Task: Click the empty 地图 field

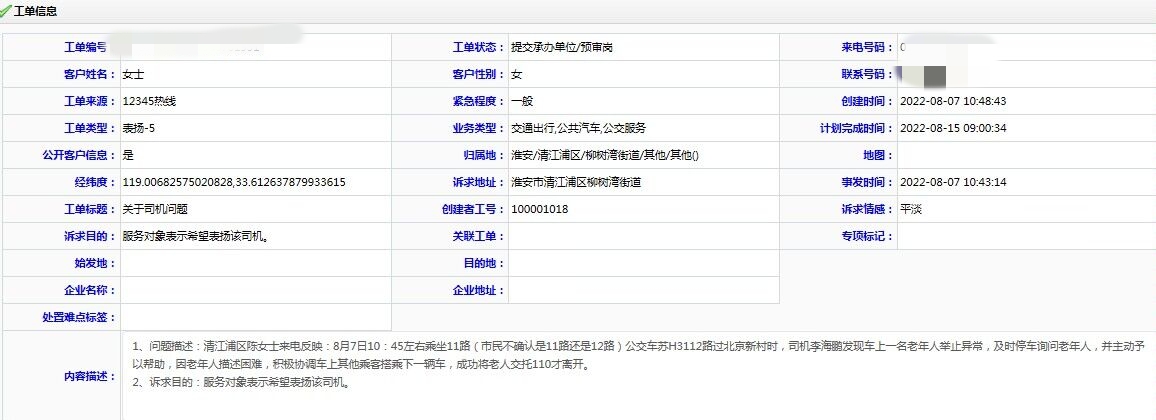Action: [x=1025, y=155]
